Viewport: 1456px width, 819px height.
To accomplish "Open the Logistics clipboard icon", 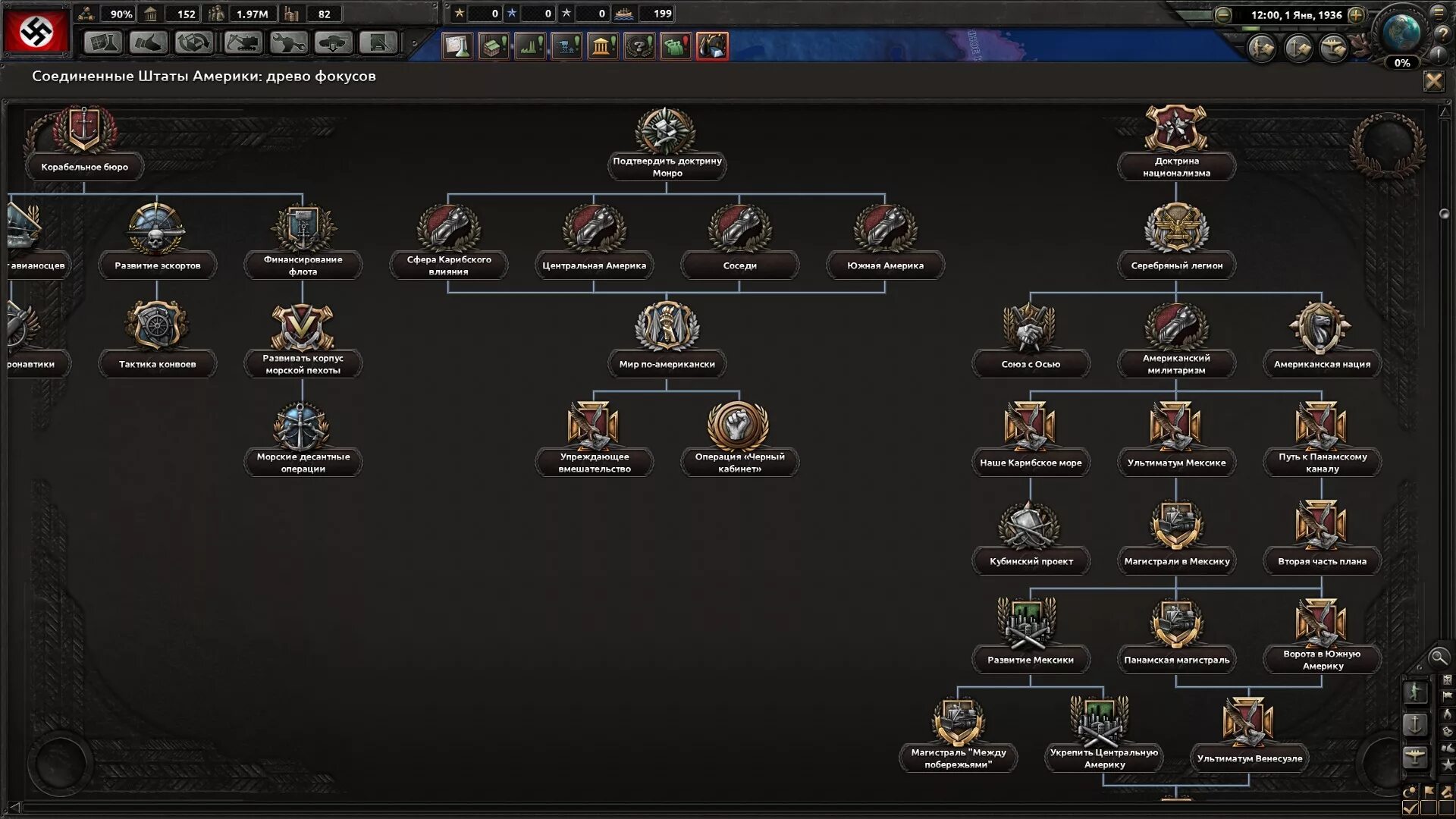I will click(x=379, y=43).
